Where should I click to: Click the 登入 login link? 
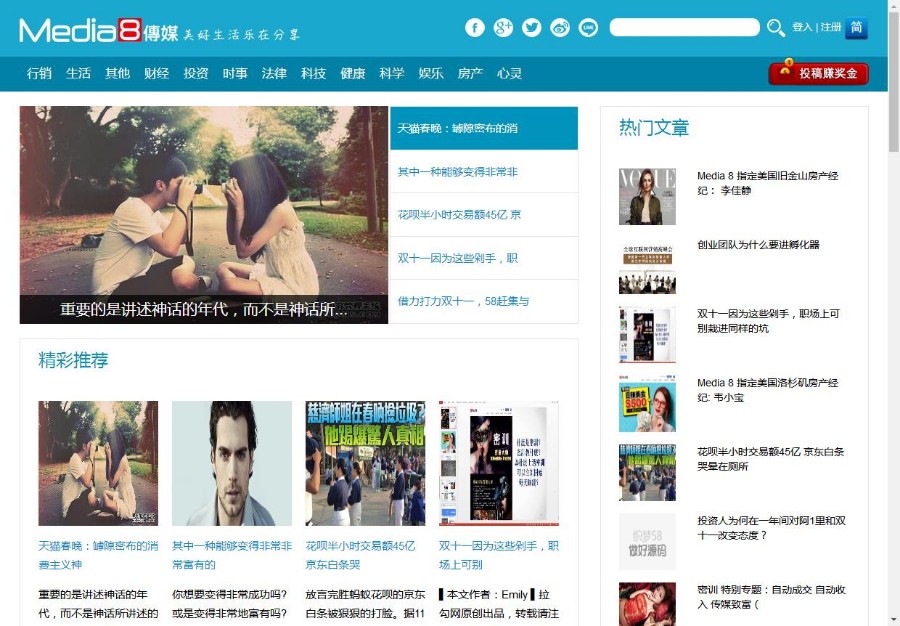coord(802,28)
